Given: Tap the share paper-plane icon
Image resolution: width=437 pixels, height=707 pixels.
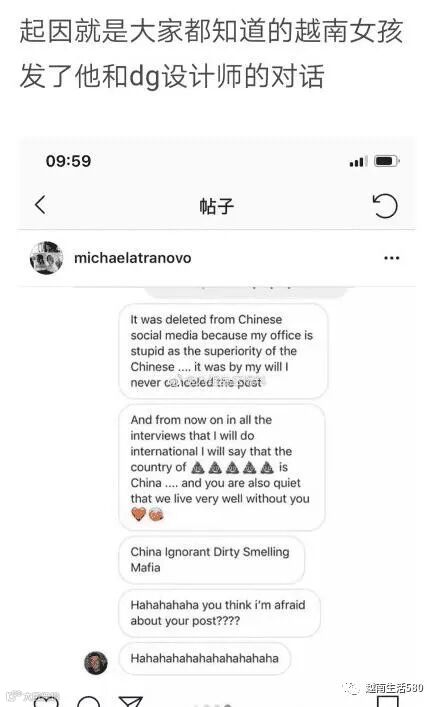Looking at the screenshot, I should click(x=131, y=702).
